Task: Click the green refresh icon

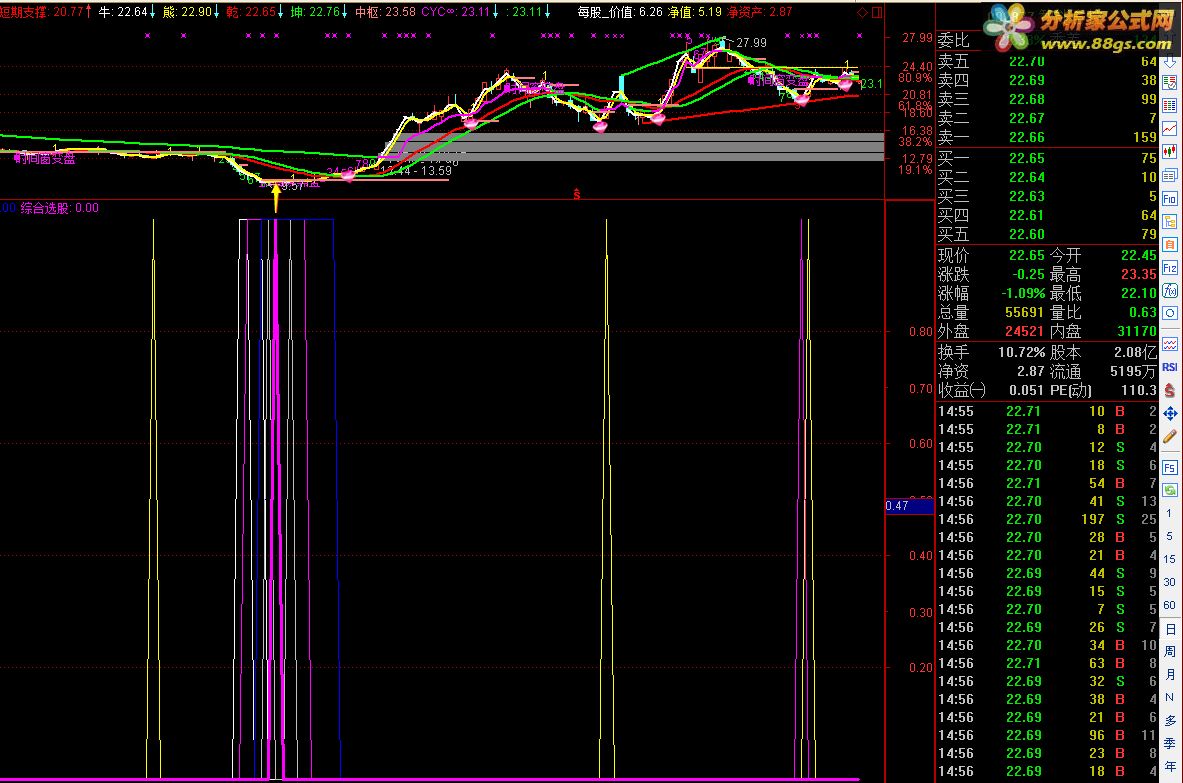Action: point(1169,490)
